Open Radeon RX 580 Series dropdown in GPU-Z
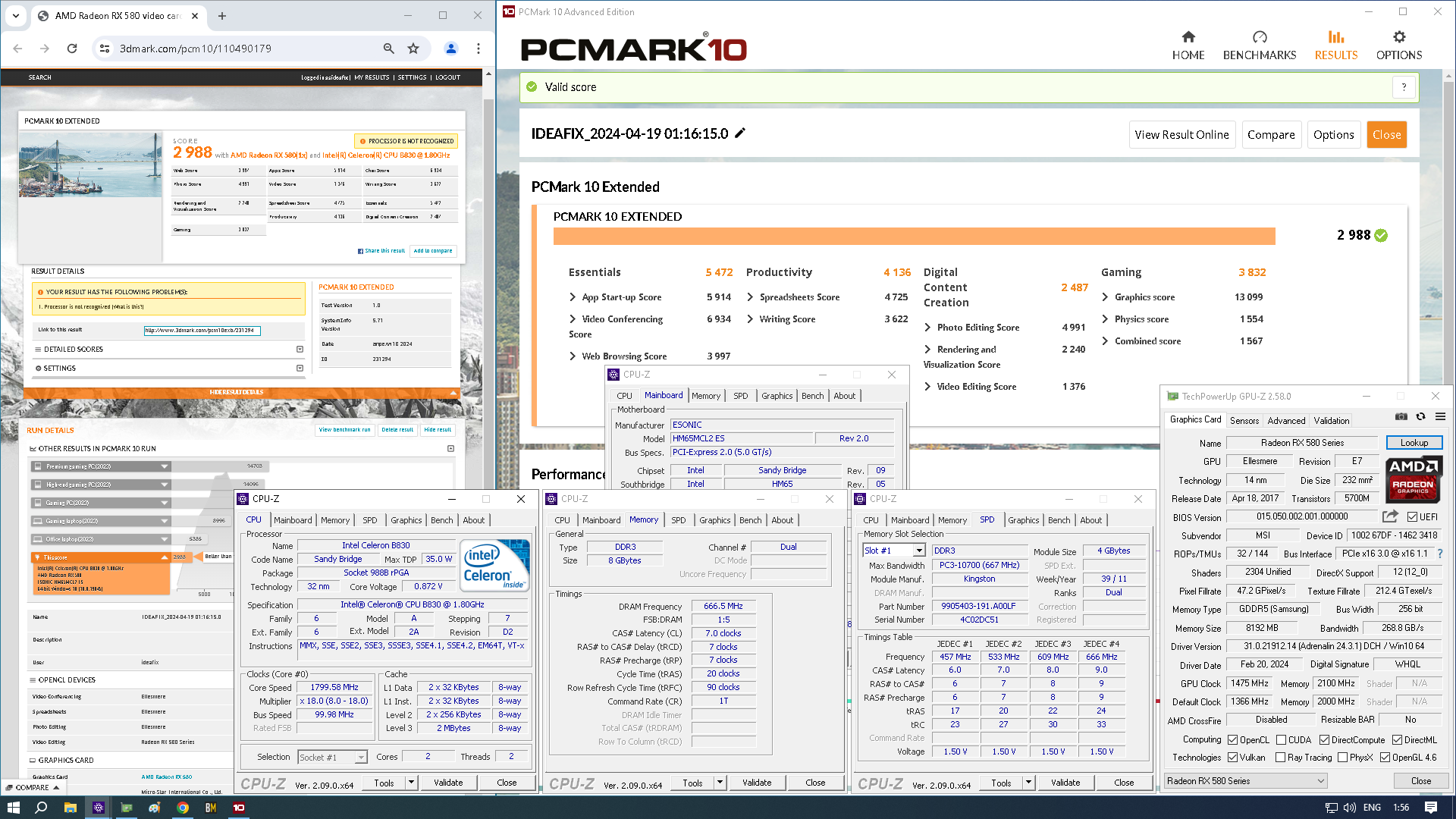 pyautogui.click(x=1245, y=781)
